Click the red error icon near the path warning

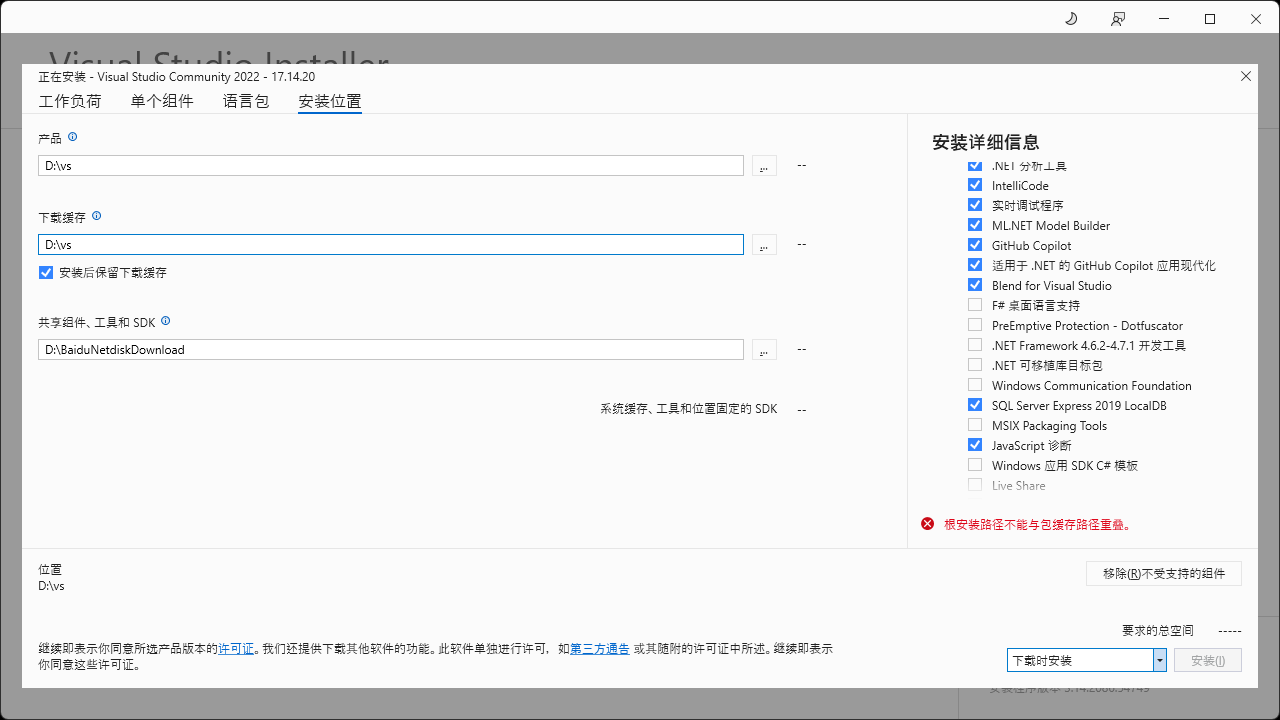point(927,523)
